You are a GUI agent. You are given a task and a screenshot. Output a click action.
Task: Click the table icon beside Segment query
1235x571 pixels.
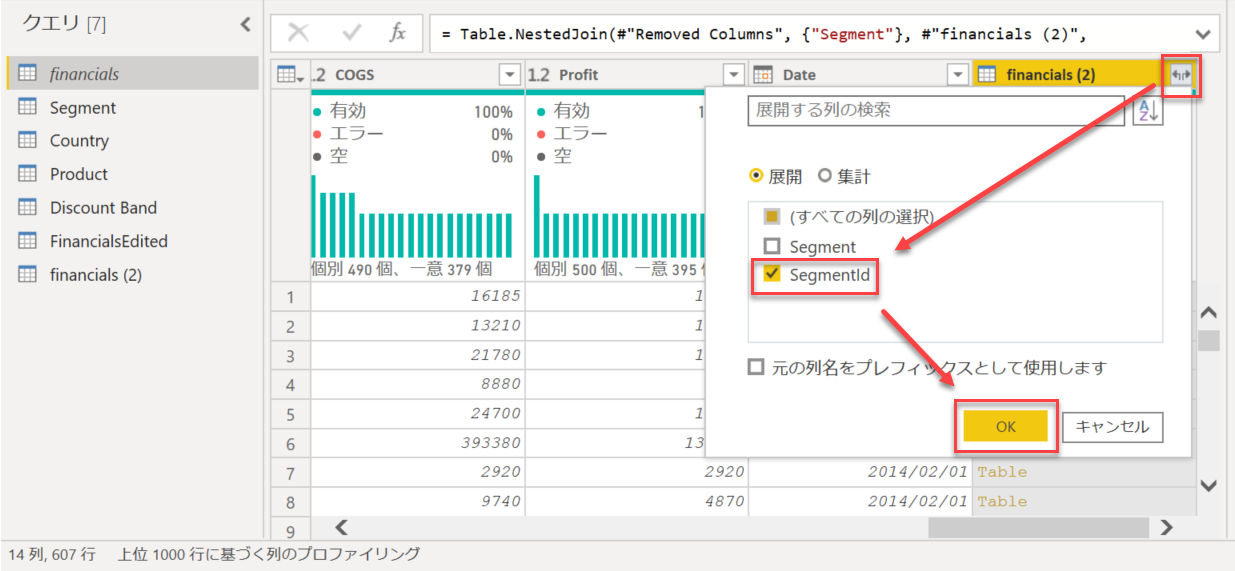coord(28,107)
